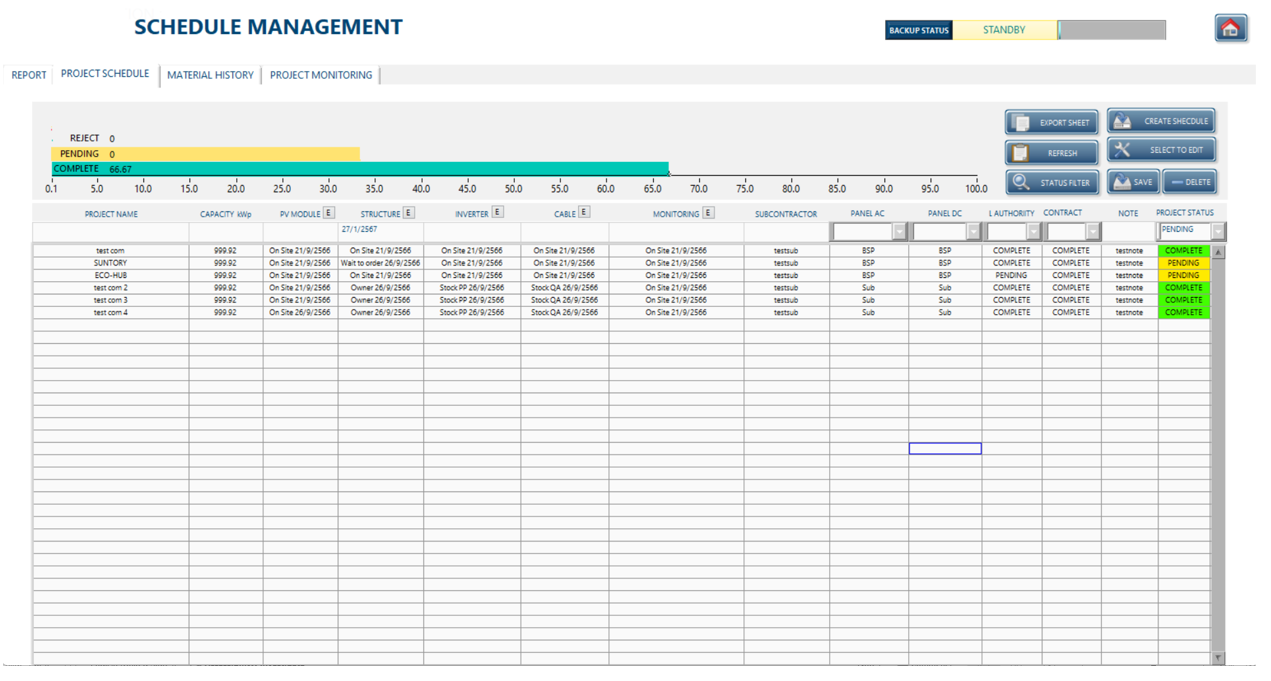Select the ECO-HUB project name cell
Image resolution: width=1271 pixels, height=681 pixels.
coord(111,275)
